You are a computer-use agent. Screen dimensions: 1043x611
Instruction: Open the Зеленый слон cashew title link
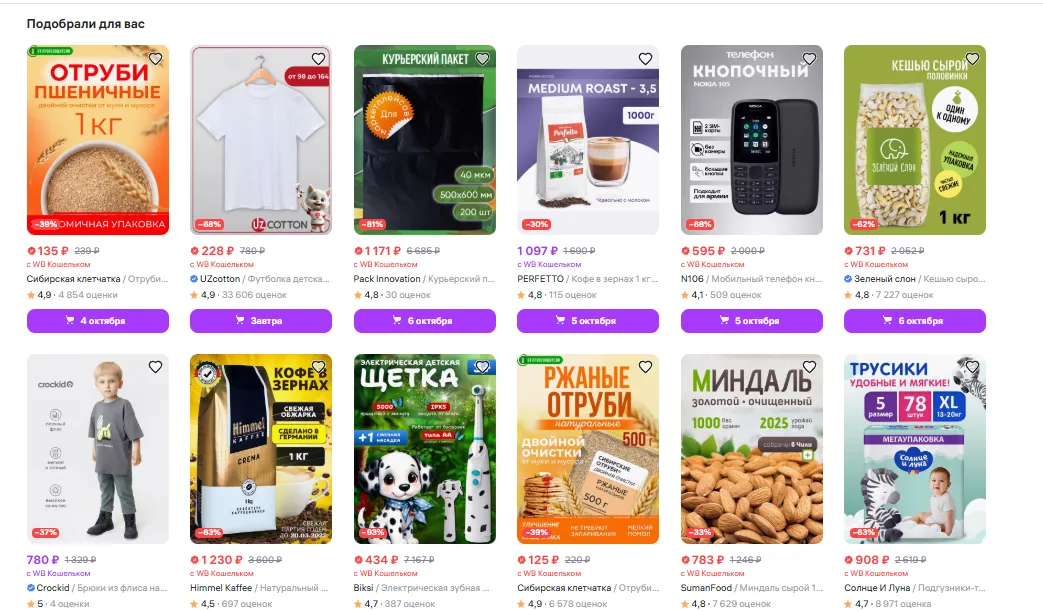[915, 279]
